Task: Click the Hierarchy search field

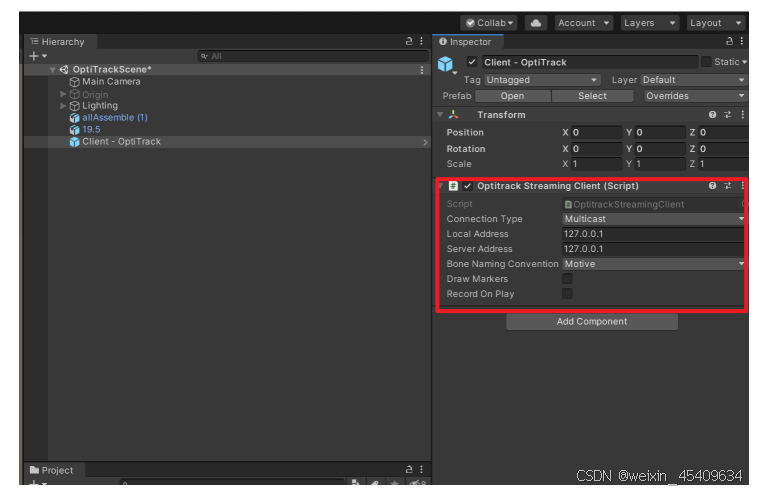Action: (313, 56)
